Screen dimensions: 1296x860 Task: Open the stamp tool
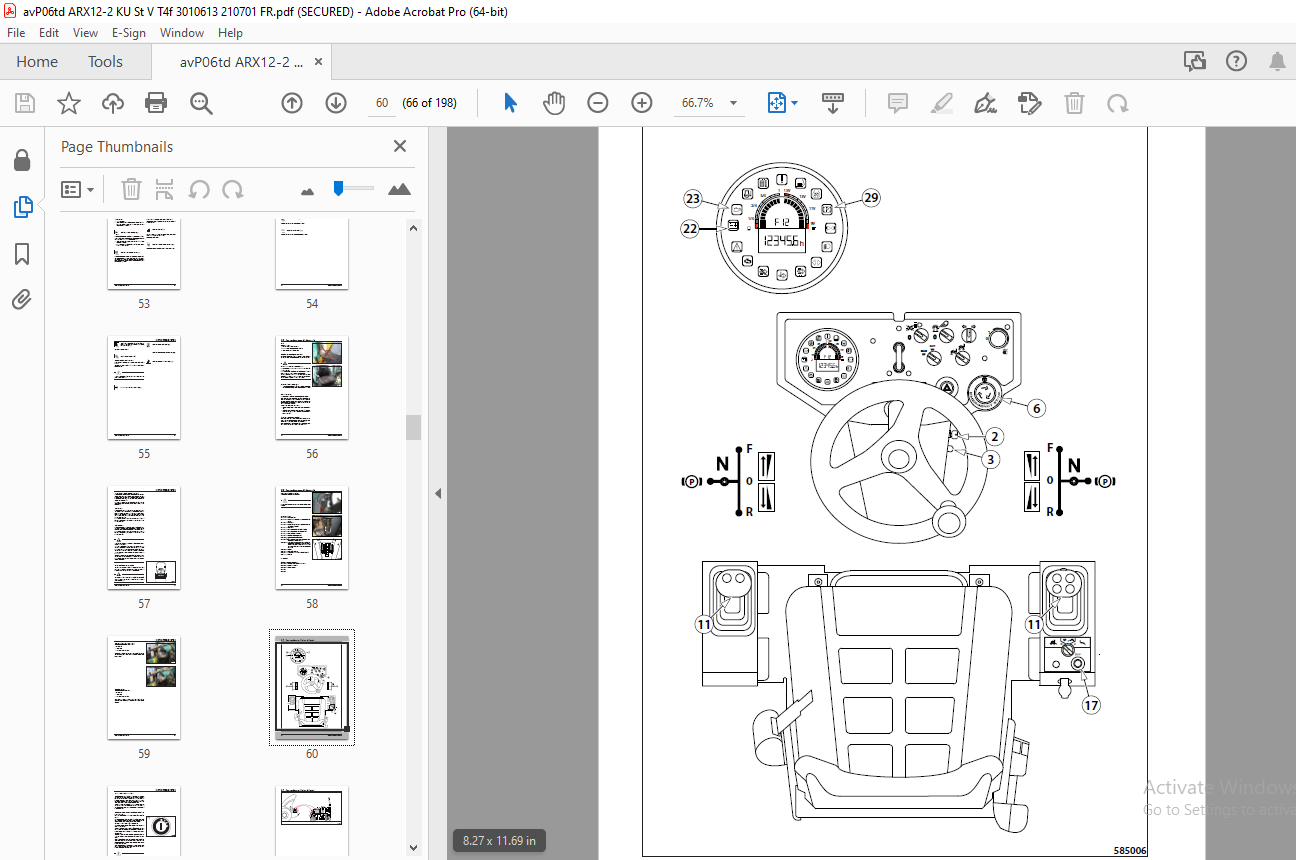[1029, 103]
